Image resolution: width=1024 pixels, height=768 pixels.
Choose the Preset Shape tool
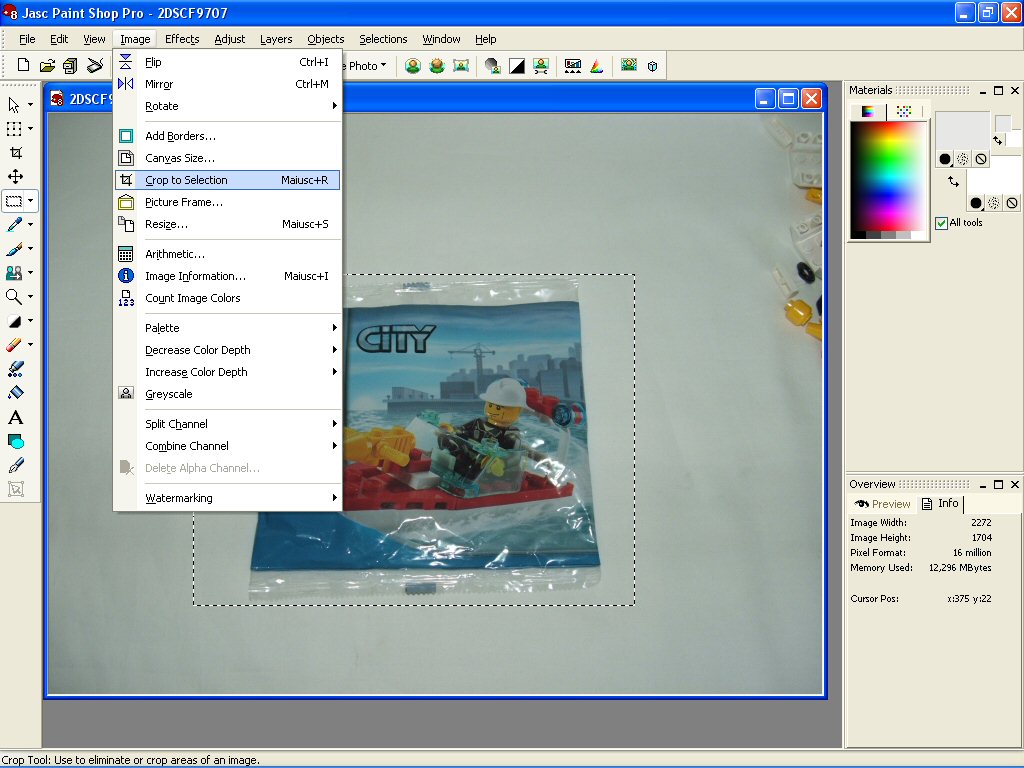pos(15,441)
